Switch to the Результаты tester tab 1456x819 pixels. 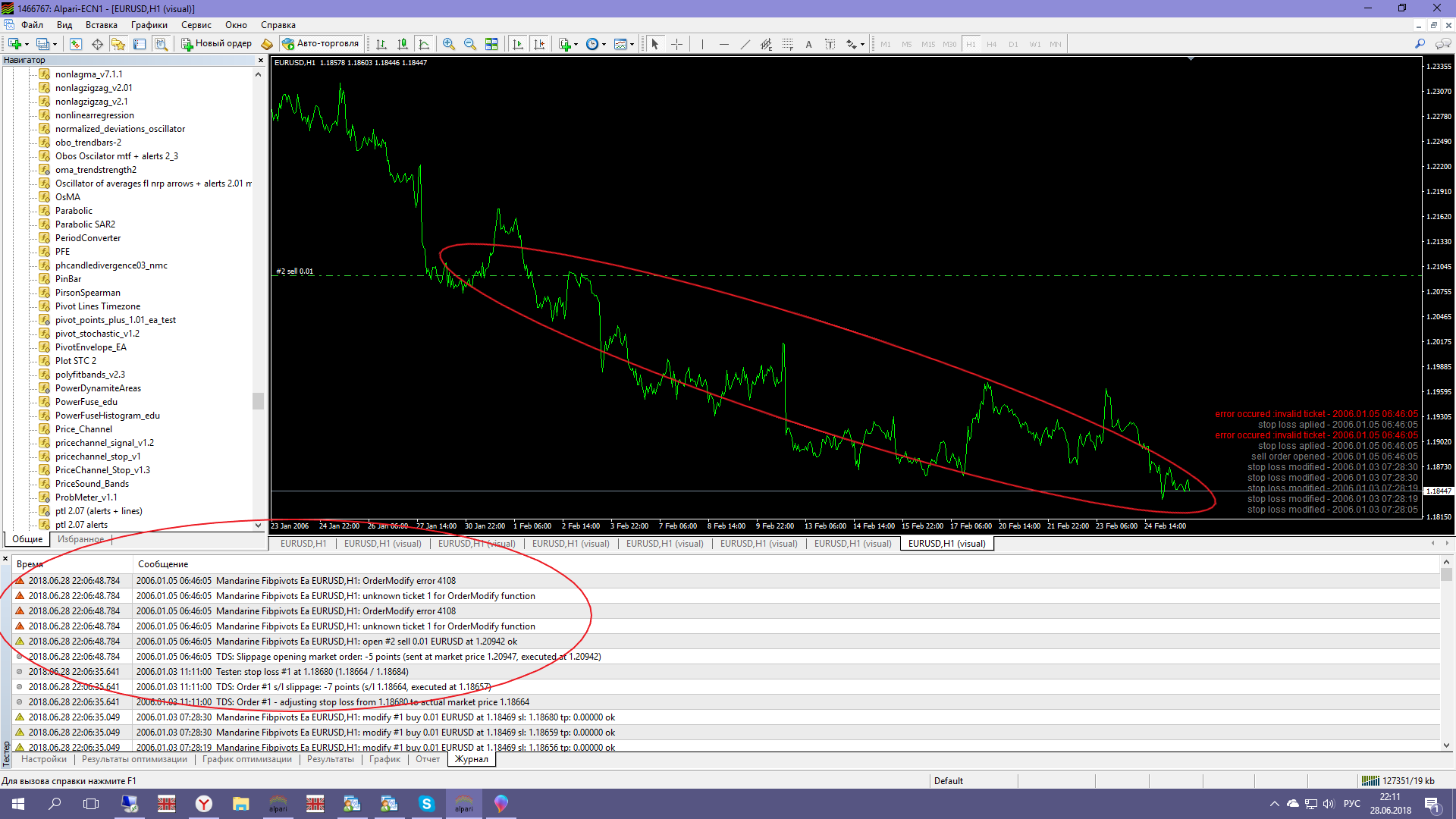click(330, 759)
